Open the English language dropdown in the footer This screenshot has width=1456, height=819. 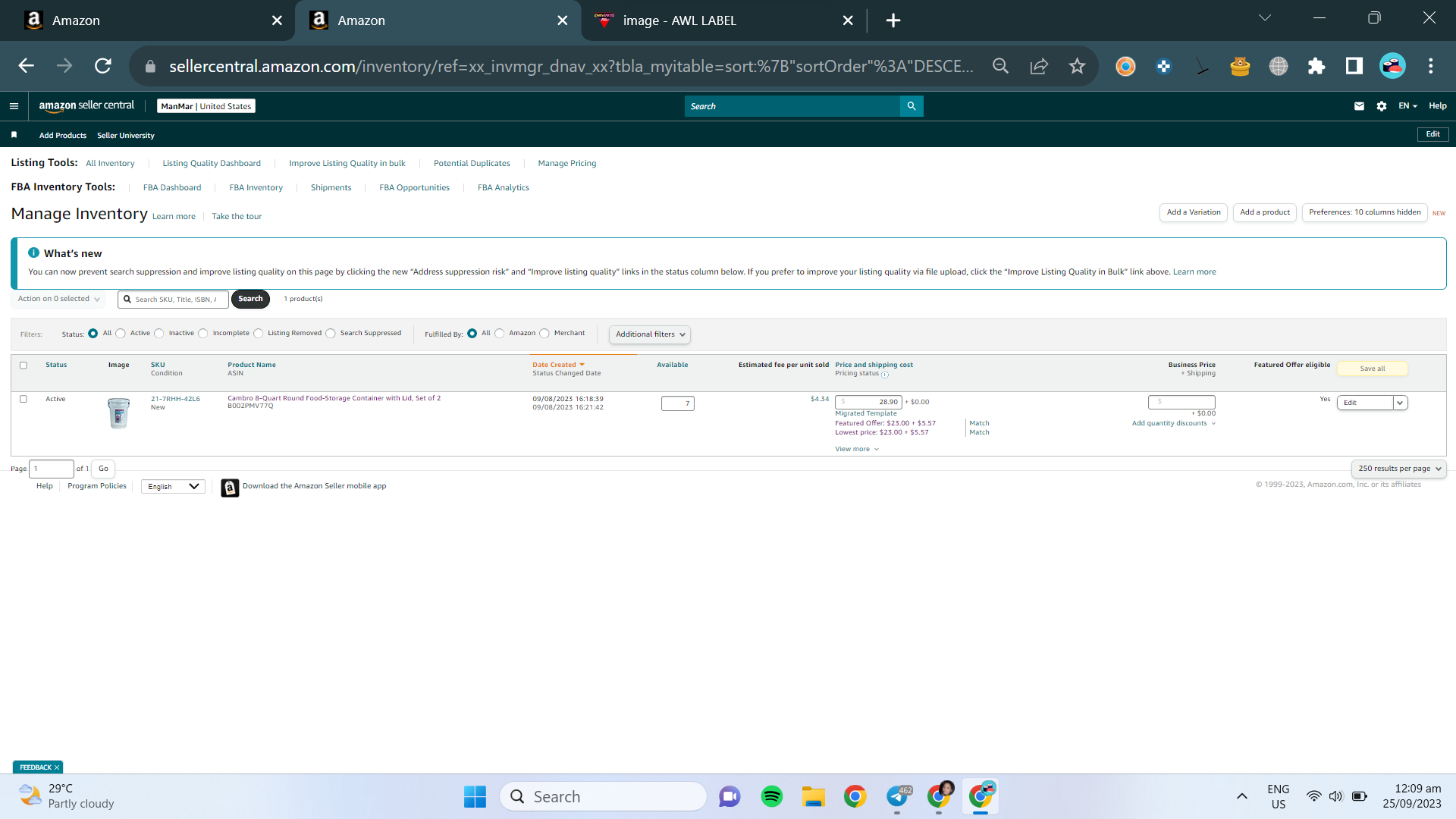click(x=173, y=487)
